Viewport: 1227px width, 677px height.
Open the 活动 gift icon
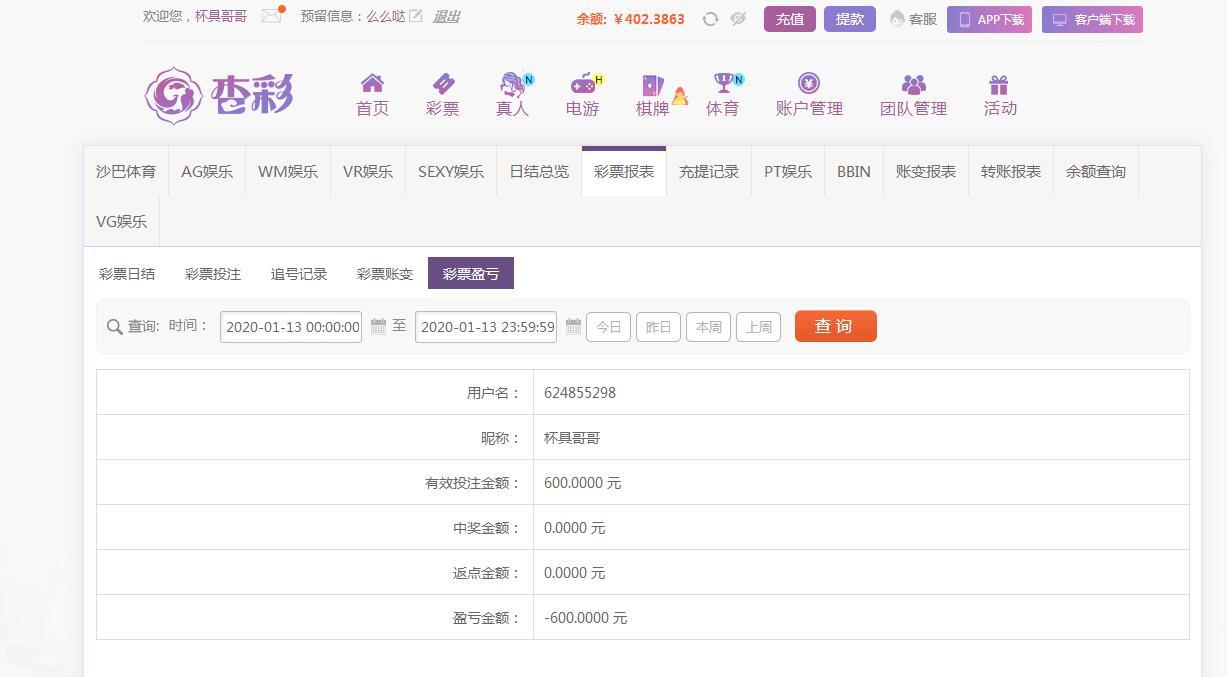point(999,85)
